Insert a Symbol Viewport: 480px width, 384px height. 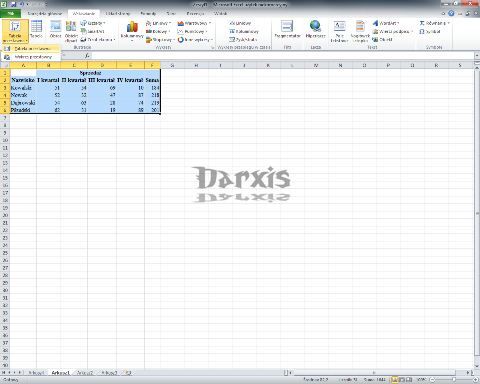click(430, 31)
